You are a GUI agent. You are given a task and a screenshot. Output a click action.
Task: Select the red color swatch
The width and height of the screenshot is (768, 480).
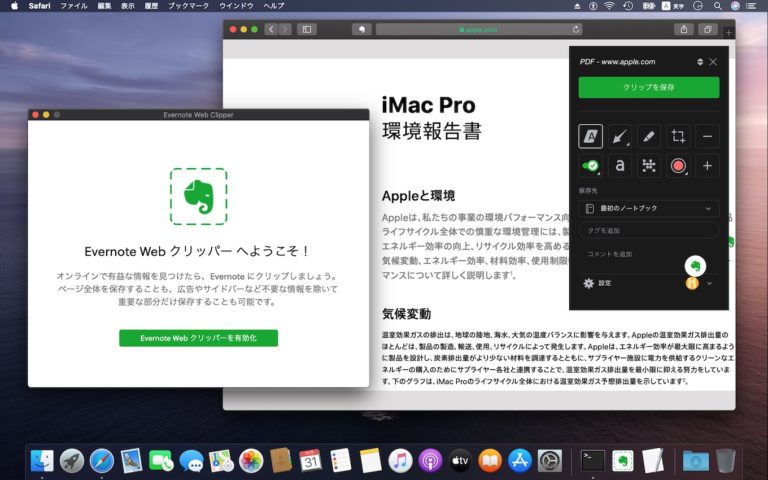pos(678,166)
